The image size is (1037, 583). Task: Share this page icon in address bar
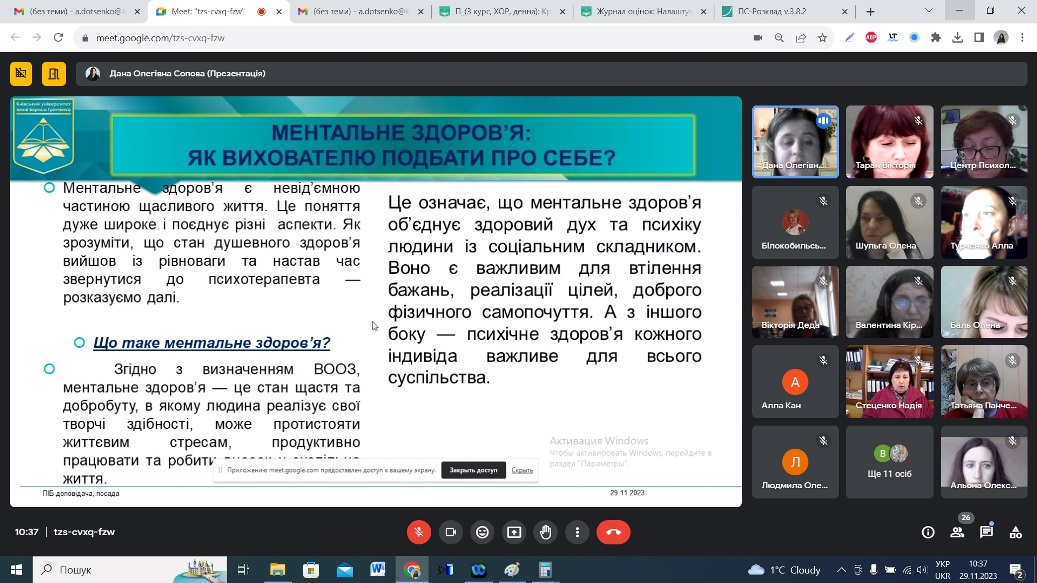click(801, 38)
